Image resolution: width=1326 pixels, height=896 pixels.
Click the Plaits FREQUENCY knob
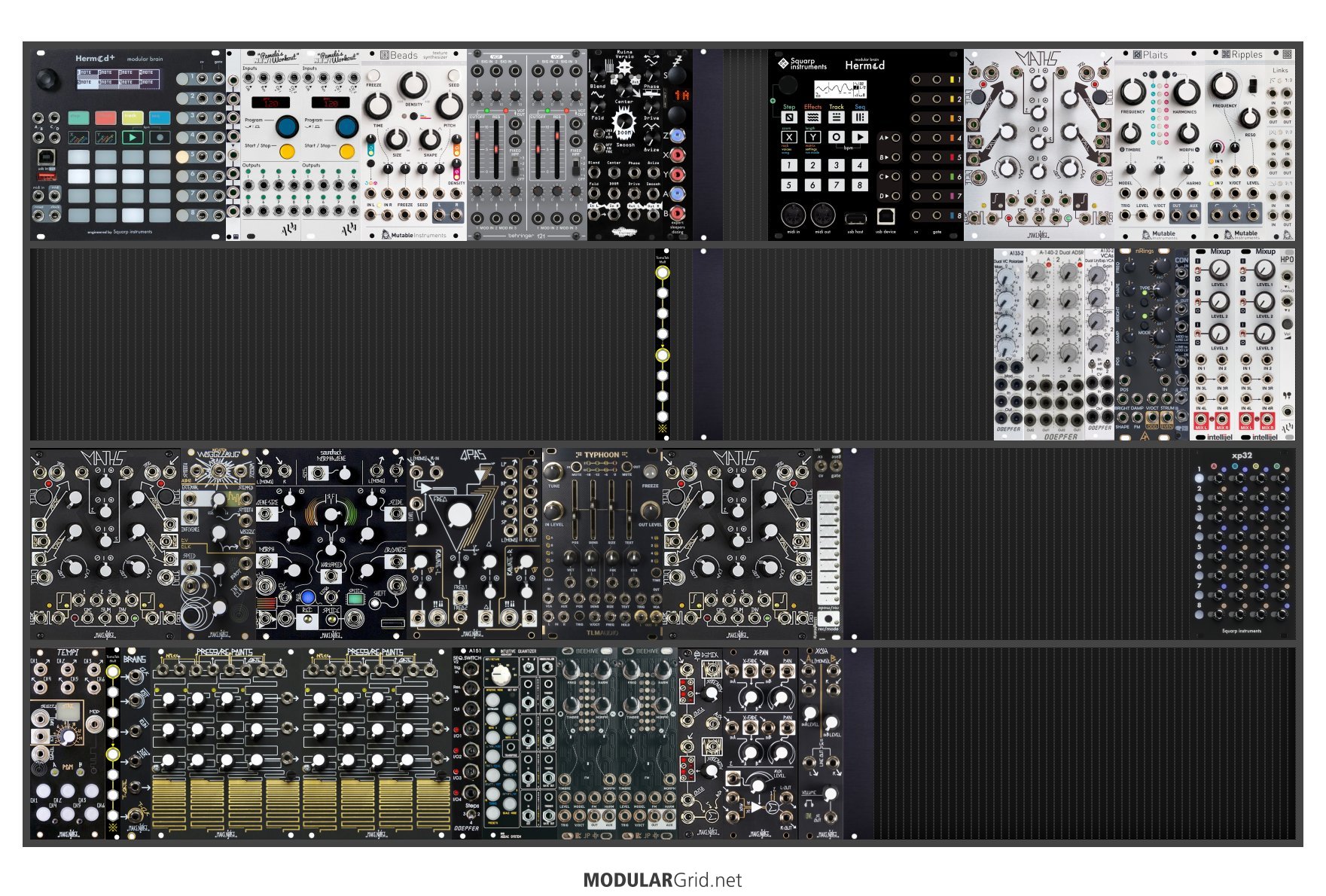coord(1133,92)
